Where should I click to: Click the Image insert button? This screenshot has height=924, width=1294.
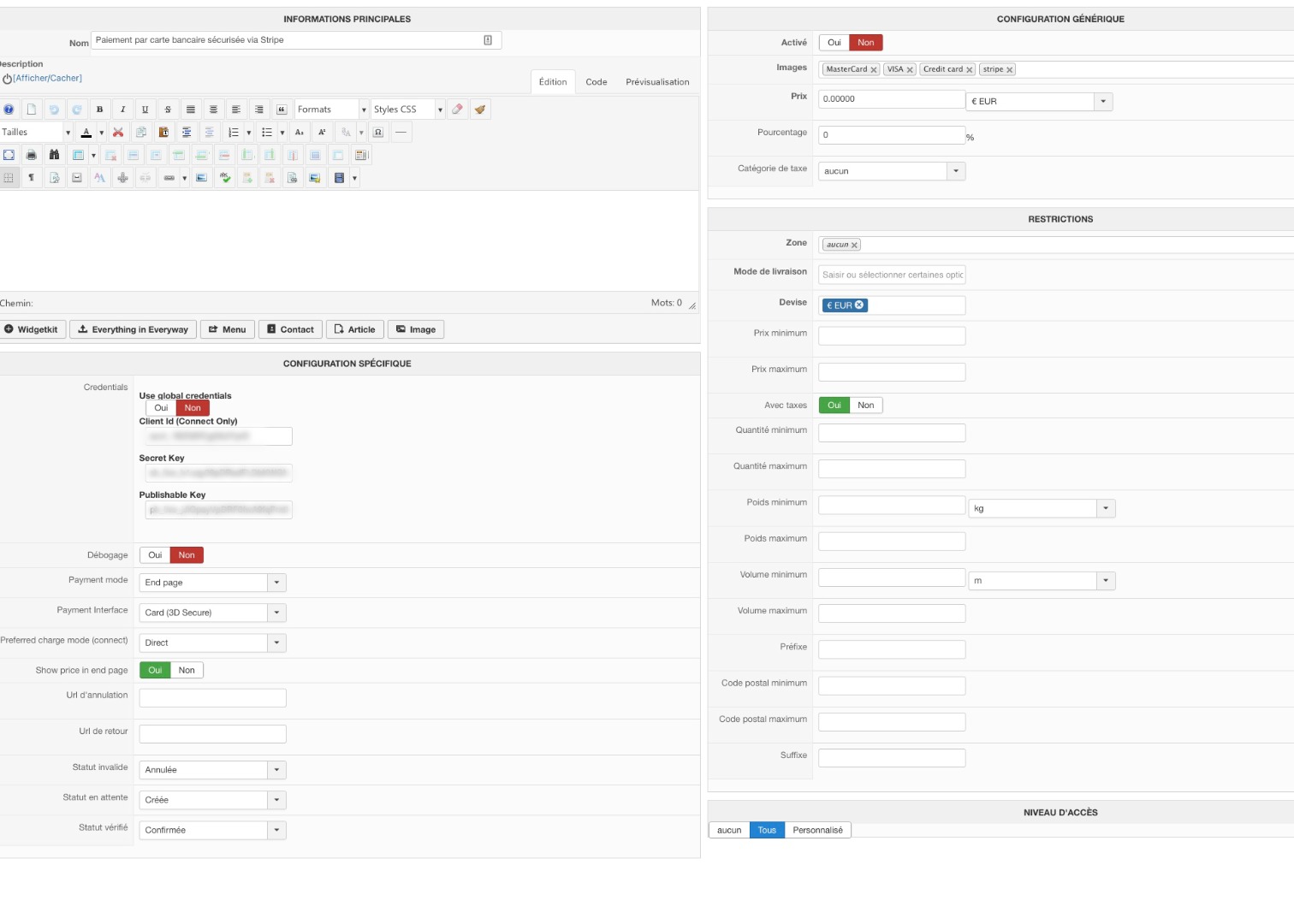(x=416, y=329)
